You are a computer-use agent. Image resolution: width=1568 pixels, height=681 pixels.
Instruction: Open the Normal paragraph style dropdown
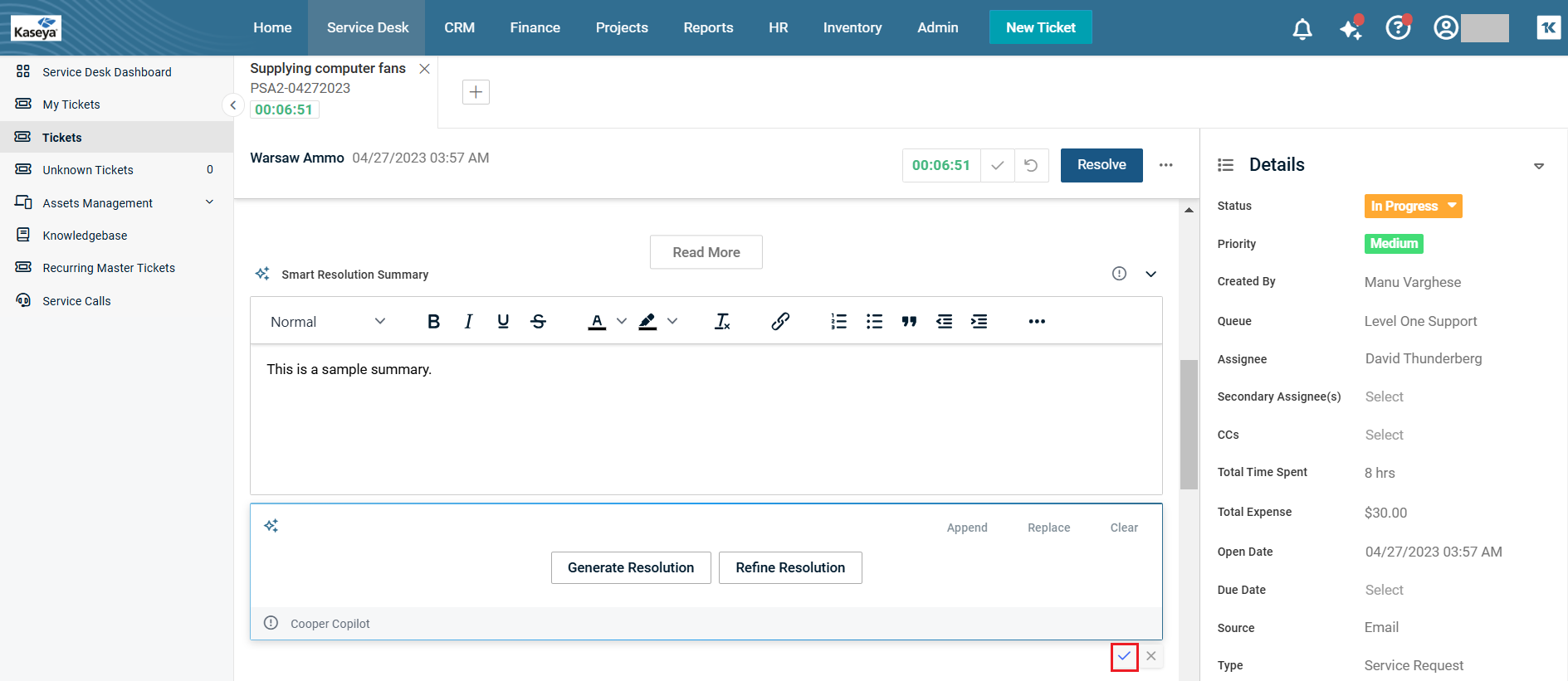tap(328, 322)
